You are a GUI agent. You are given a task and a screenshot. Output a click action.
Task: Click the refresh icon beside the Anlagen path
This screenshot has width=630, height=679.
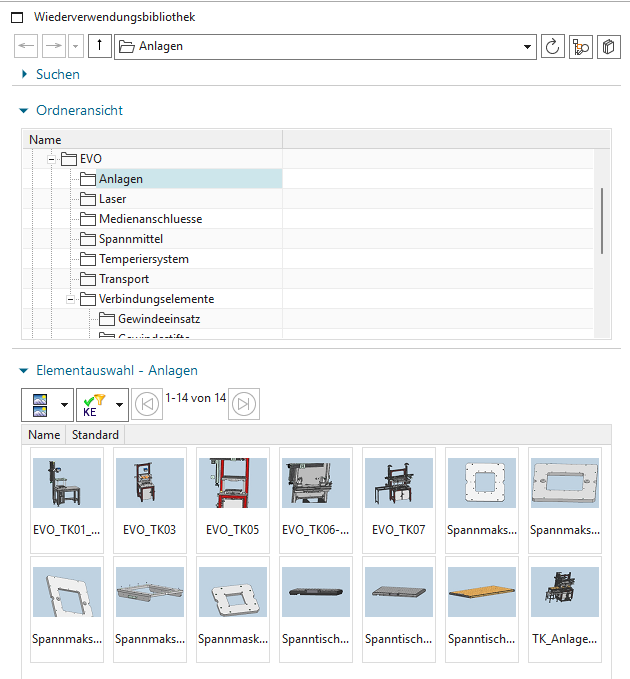[552, 46]
